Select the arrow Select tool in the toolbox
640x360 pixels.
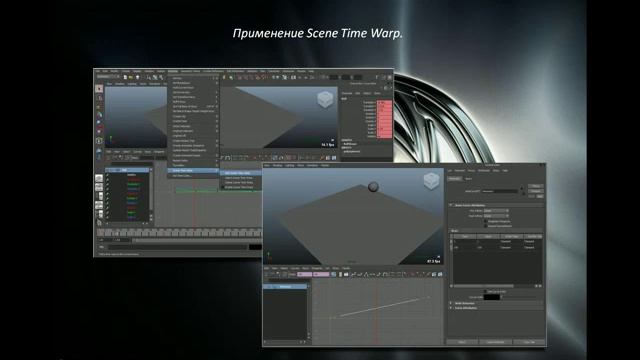99,89
